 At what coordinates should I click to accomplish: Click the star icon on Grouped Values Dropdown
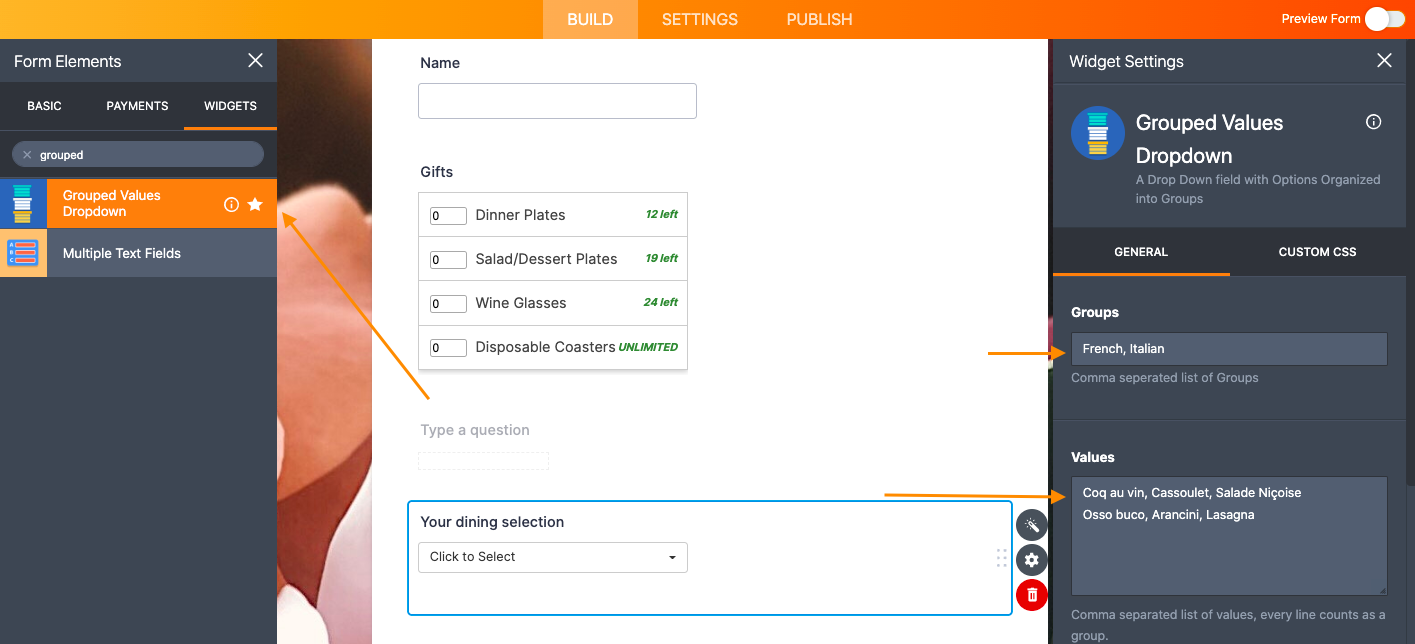pos(255,204)
